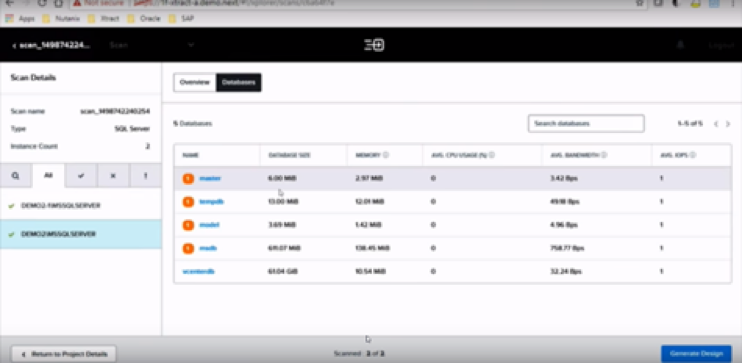This screenshot has height=363, width=742.
Task: Select the All instances filter tab
Action: (x=48, y=176)
